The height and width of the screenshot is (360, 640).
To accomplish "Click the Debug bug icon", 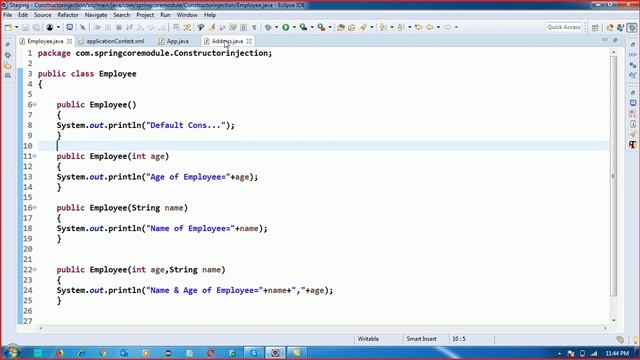I will (268, 27).
